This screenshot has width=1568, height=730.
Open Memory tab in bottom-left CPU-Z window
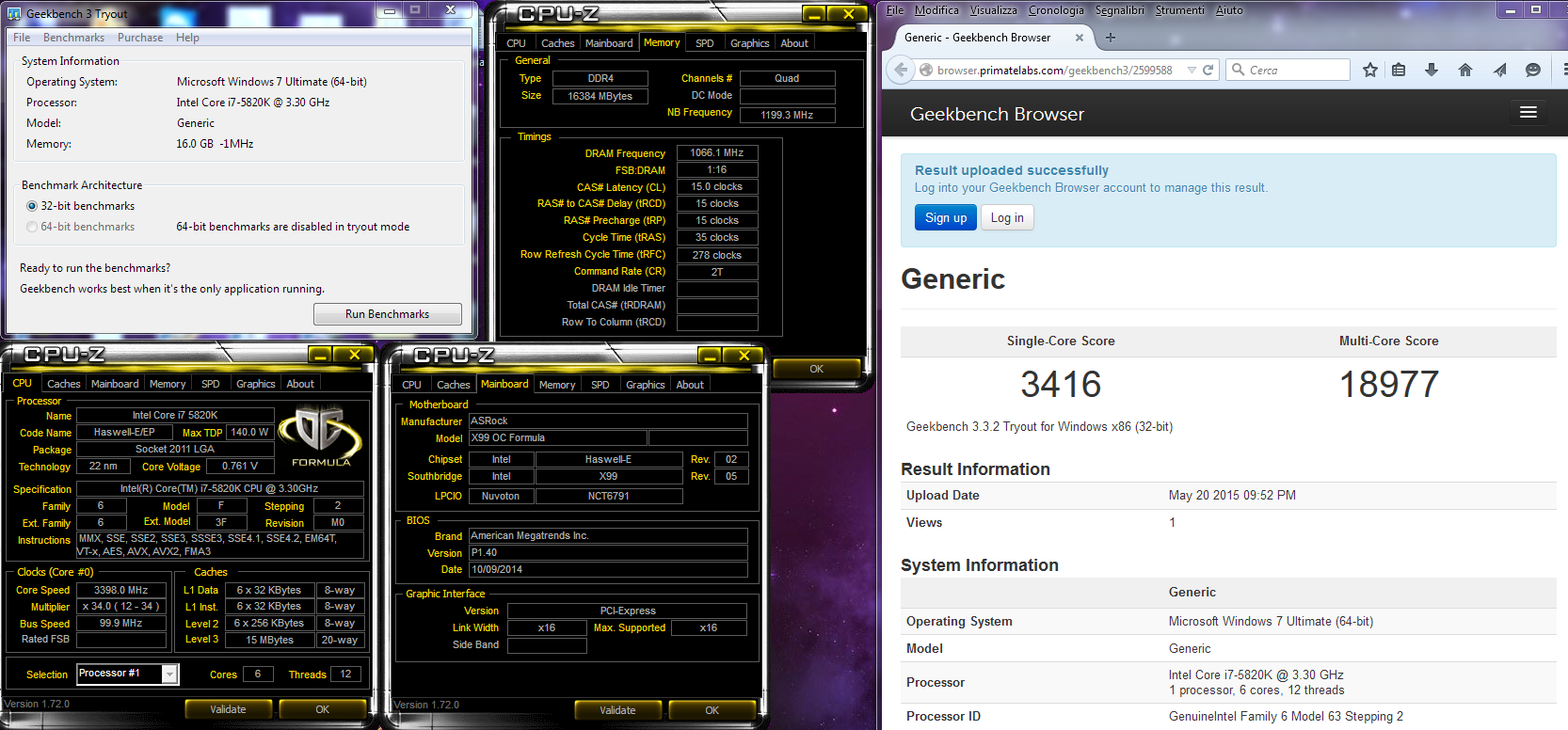coord(168,384)
